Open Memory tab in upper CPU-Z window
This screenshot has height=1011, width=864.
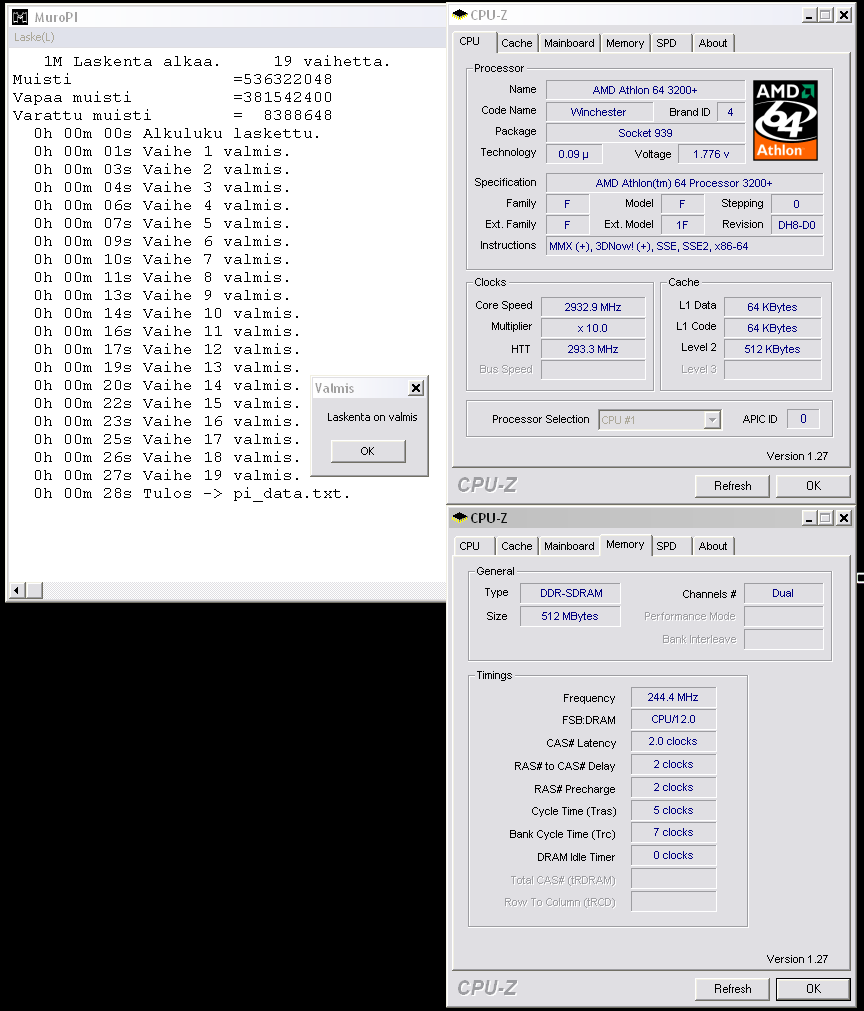(625, 43)
